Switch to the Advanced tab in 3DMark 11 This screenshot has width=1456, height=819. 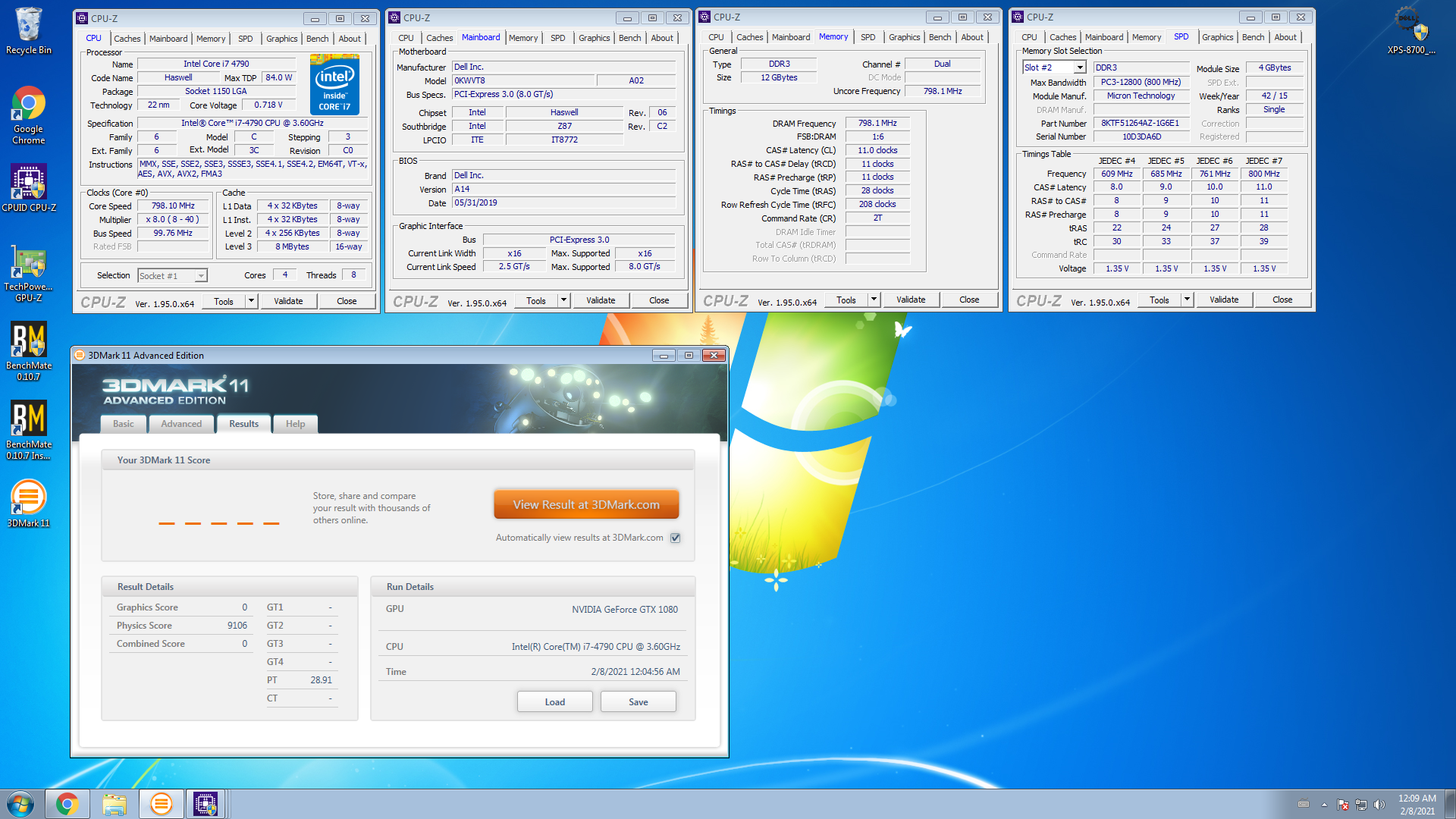[x=181, y=424]
